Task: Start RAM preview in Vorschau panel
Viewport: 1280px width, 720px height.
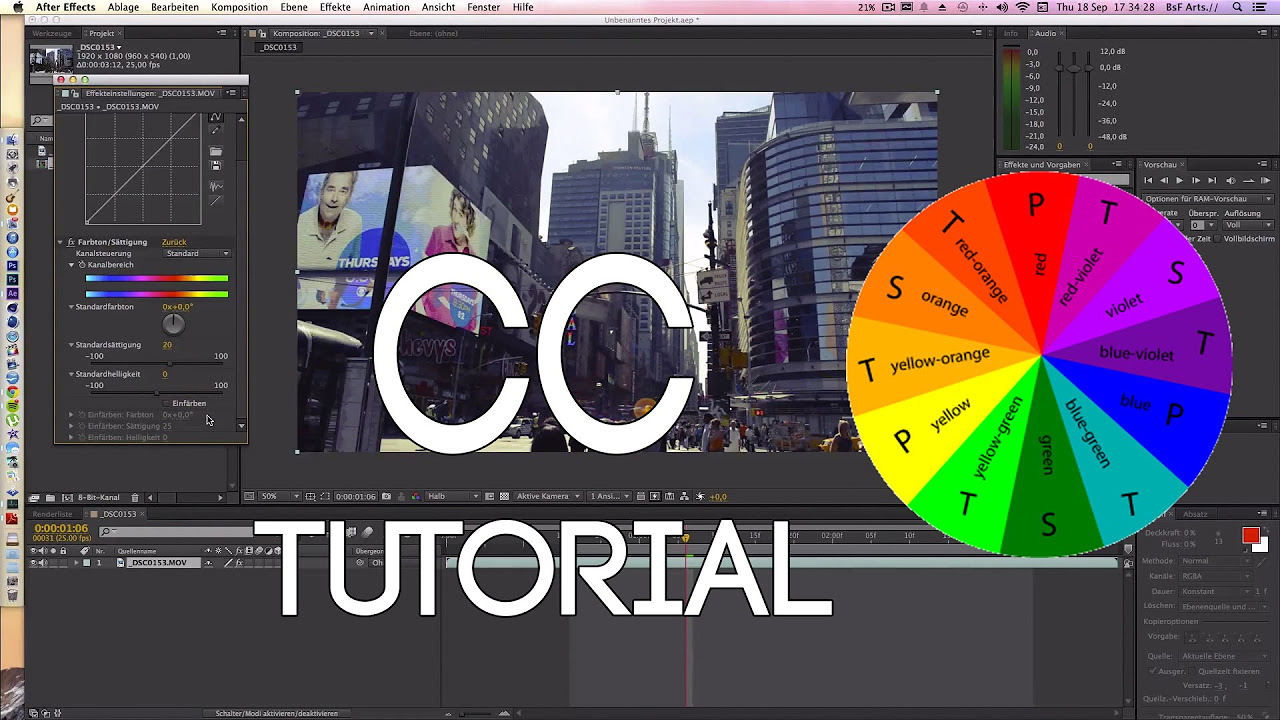Action: [x=1265, y=181]
